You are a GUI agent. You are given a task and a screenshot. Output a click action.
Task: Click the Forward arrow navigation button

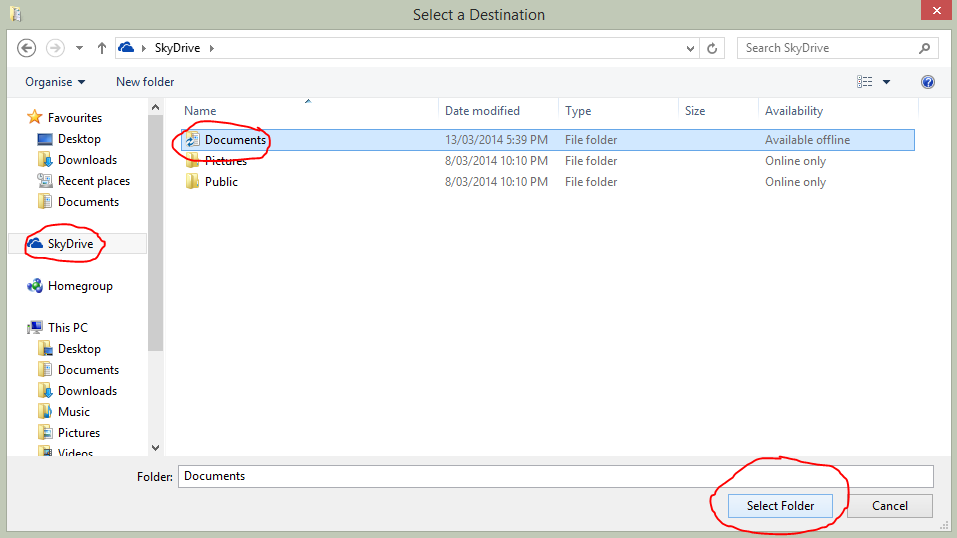(56, 48)
